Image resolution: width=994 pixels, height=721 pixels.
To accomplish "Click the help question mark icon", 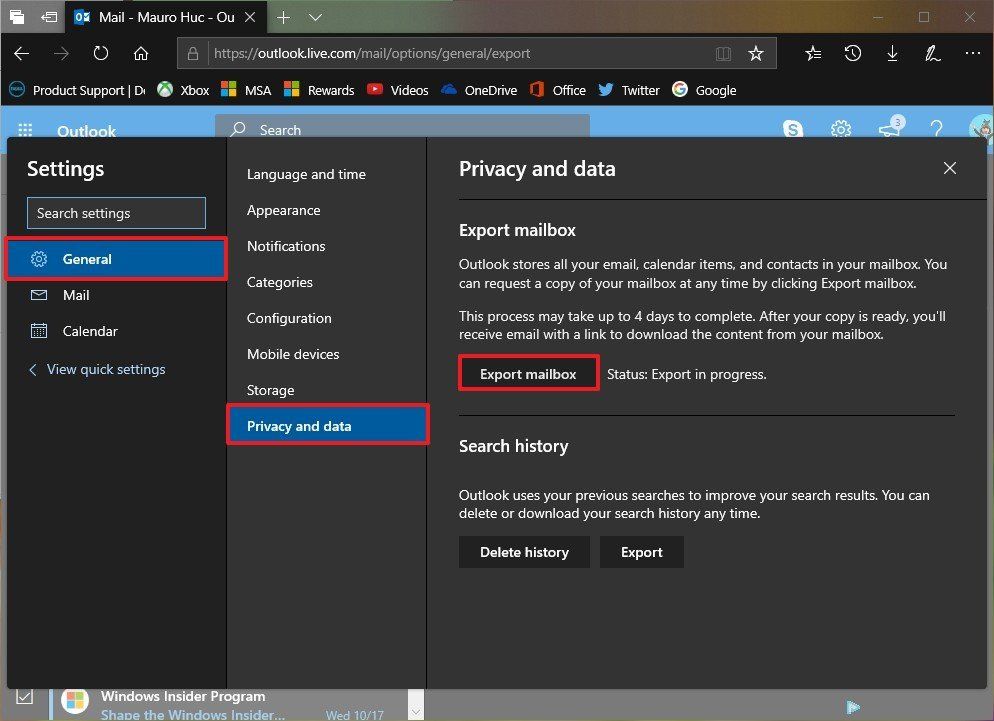I will pyautogui.click(x=937, y=129).
